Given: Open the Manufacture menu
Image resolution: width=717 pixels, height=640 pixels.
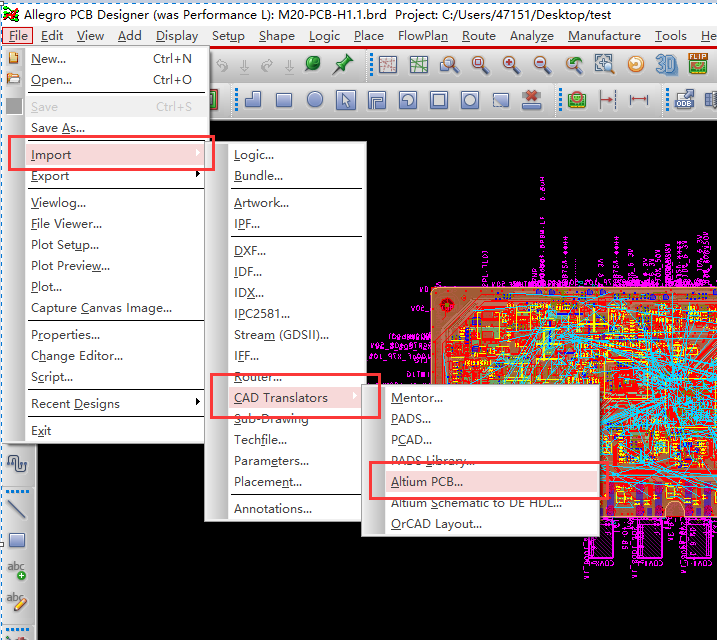Looking at the screenshot, I should coord(604,36).
